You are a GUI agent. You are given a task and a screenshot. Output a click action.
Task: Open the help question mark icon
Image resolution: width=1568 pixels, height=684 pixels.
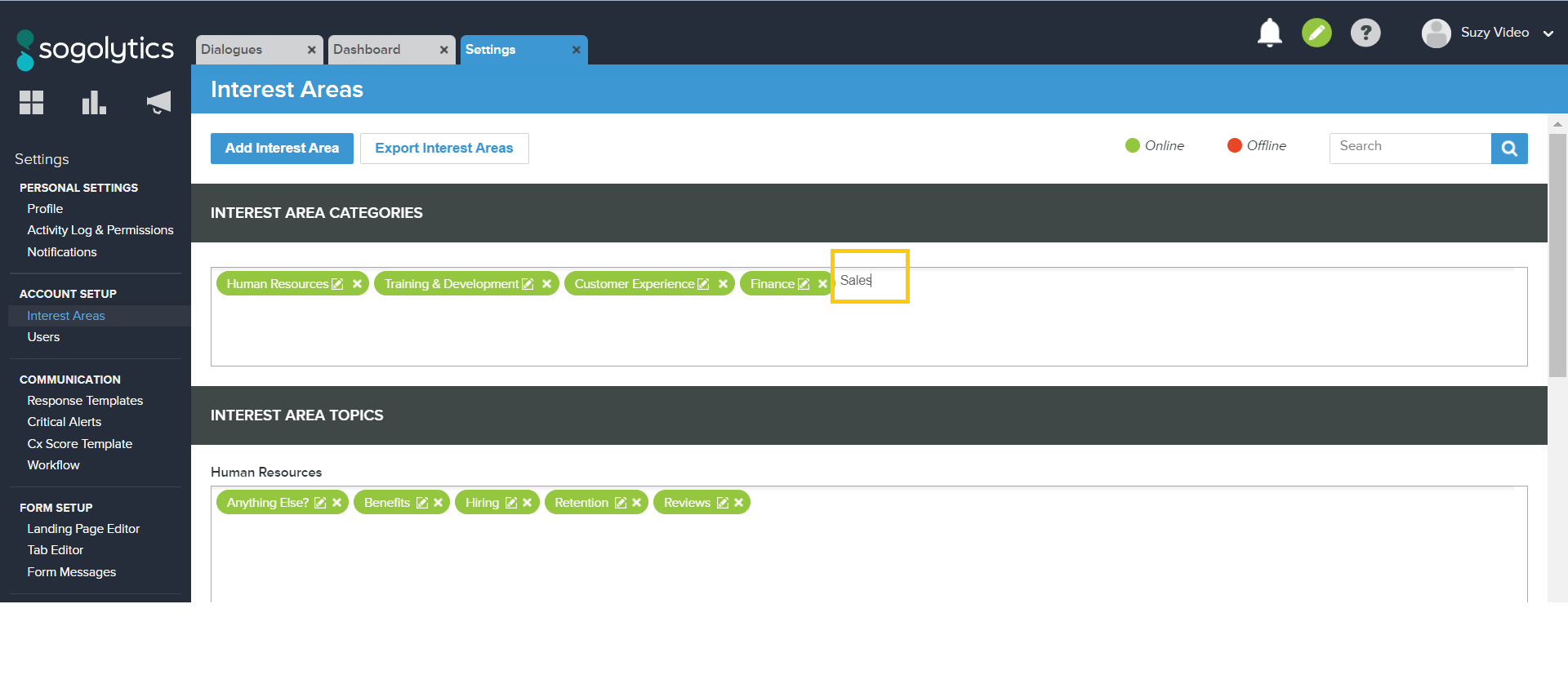pyautogui.click(x=1365, y=33)
